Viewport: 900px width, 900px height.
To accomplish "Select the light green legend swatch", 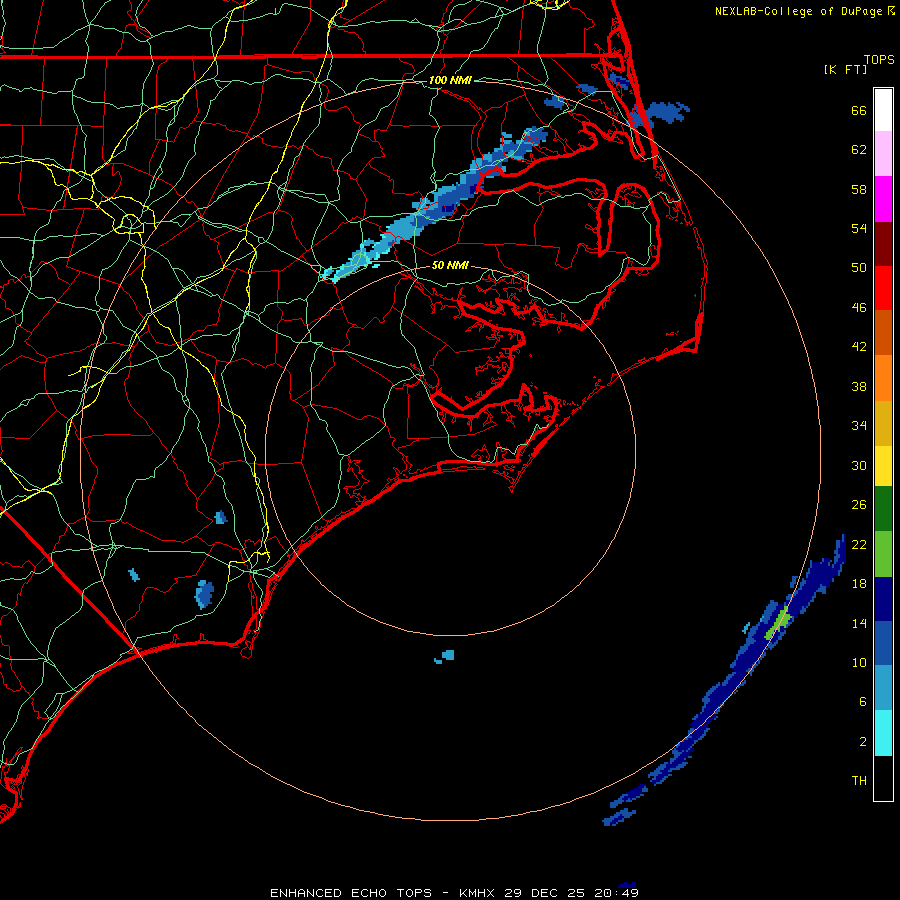I will pyautogui.click(x=883, y=554).
